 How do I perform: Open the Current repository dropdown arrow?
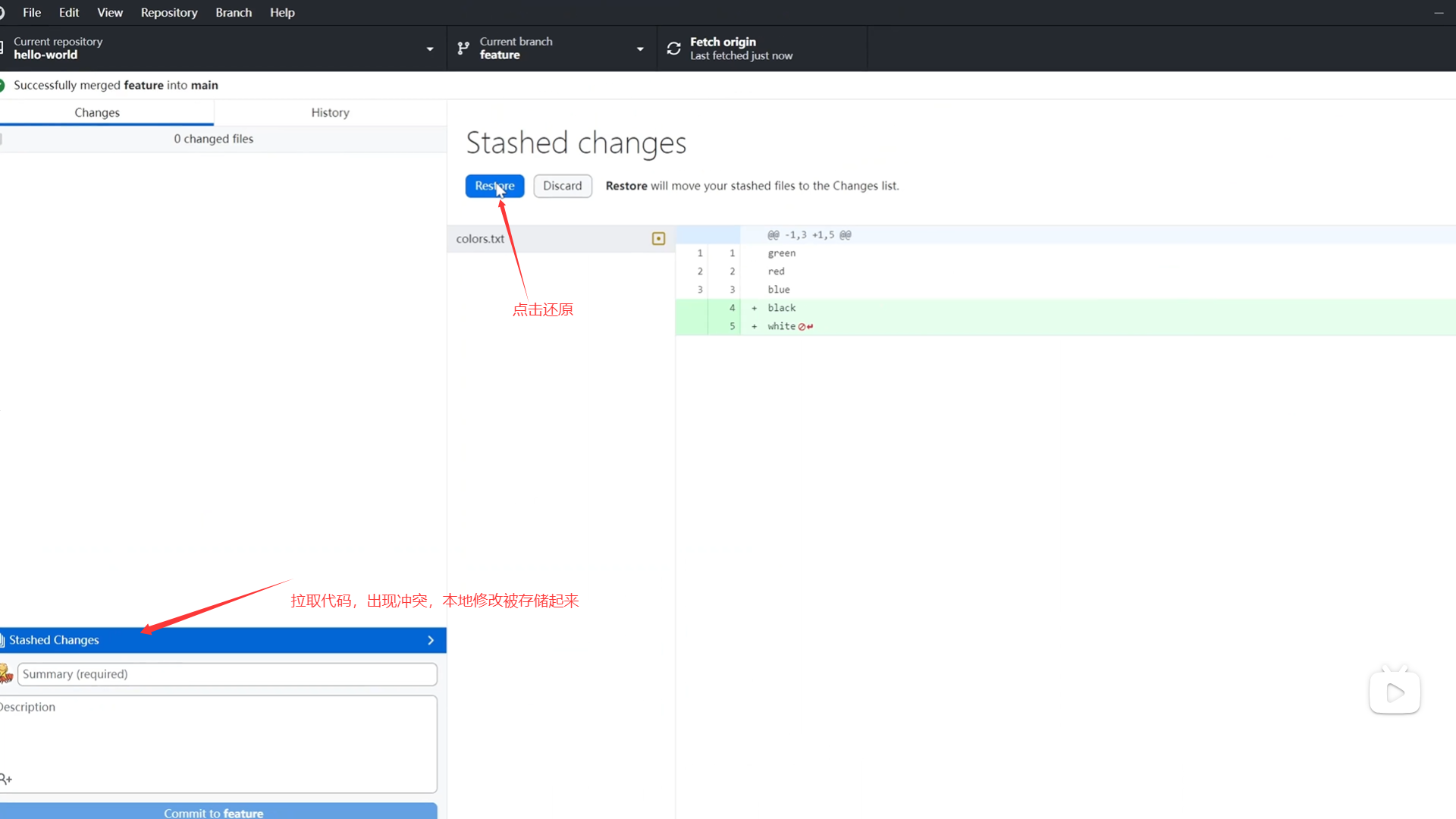(x=430, y=49)
